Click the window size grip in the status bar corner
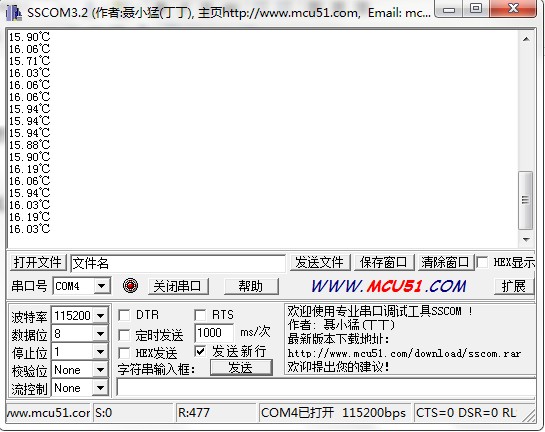Viewport: 545px width, 432px height. 529,416
